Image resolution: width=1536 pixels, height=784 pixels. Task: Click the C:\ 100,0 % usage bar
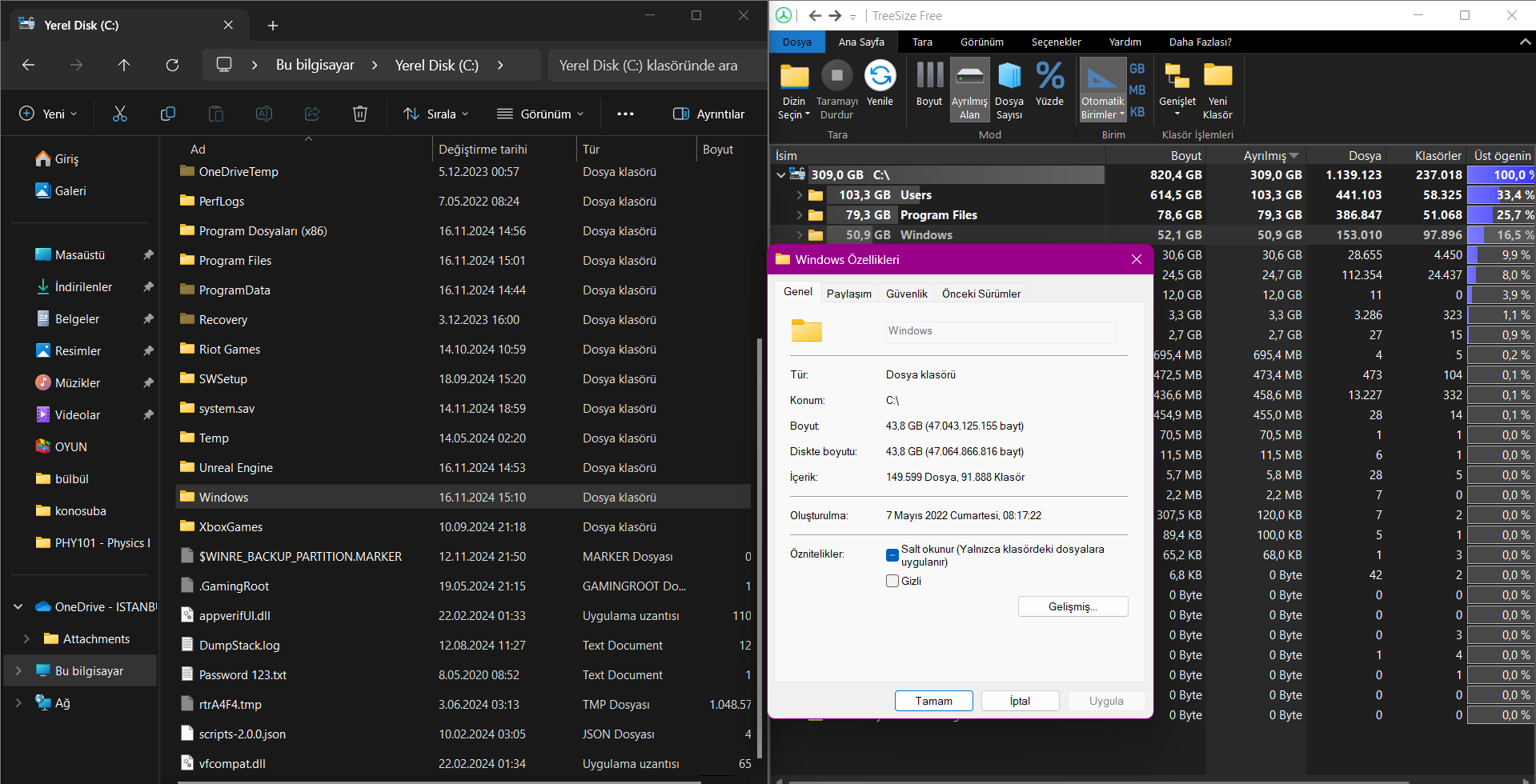[x=1502, y=174]
